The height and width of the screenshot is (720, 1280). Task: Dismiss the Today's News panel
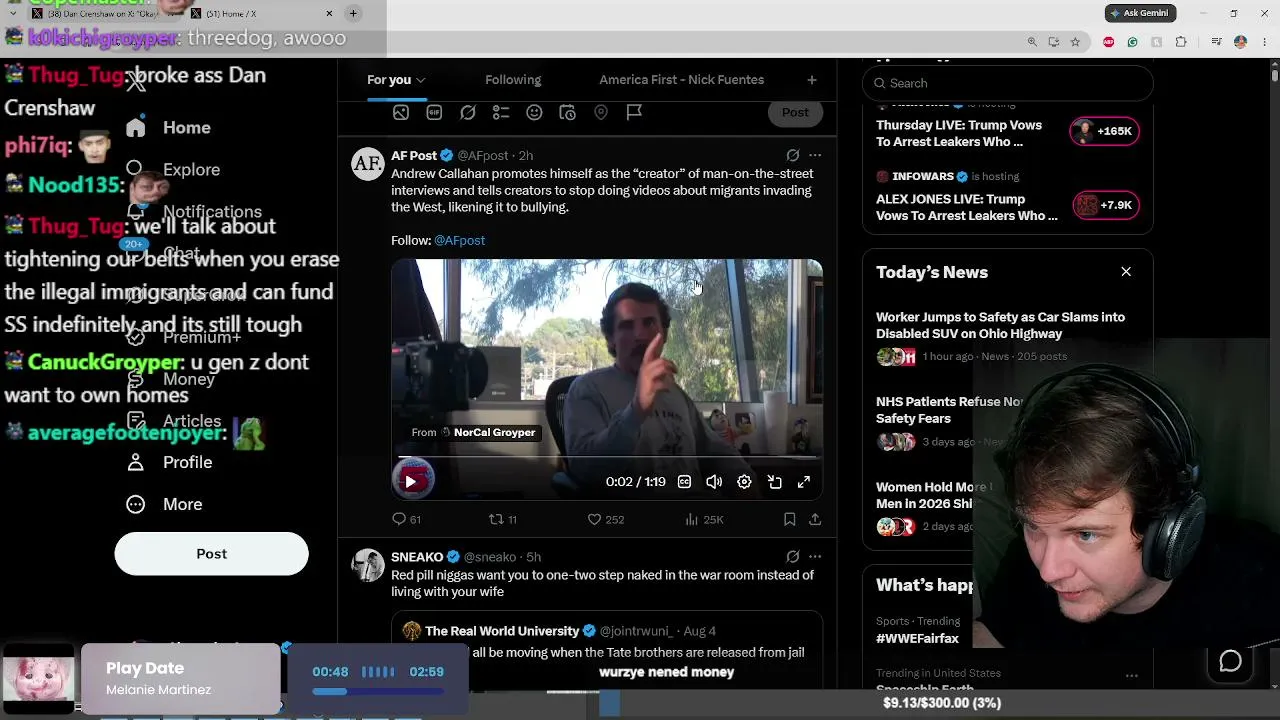1126,272
